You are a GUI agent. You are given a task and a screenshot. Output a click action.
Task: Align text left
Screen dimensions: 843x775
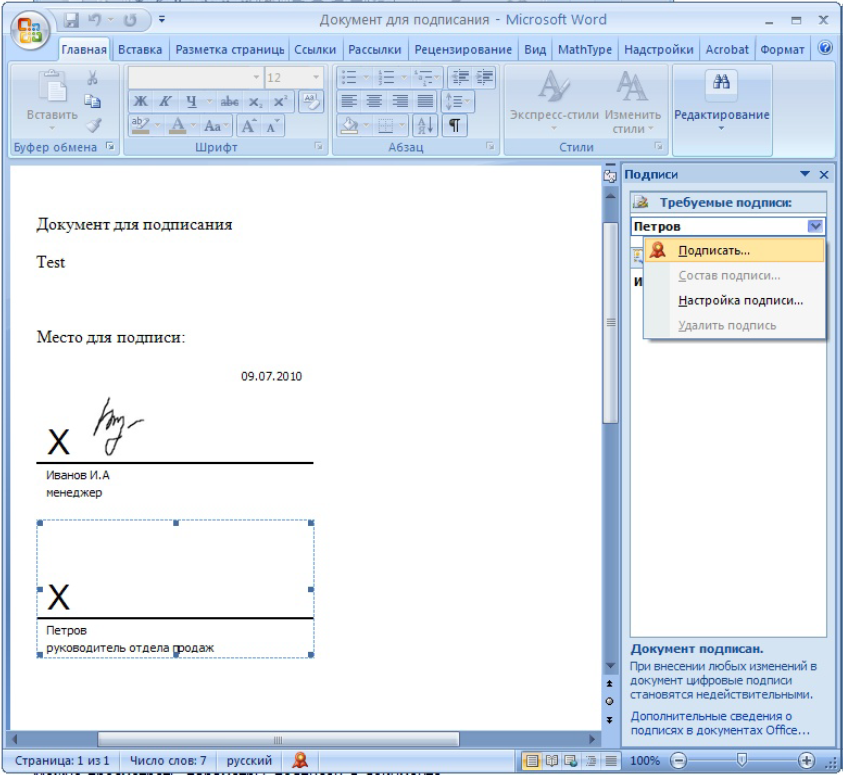[349, 101]
